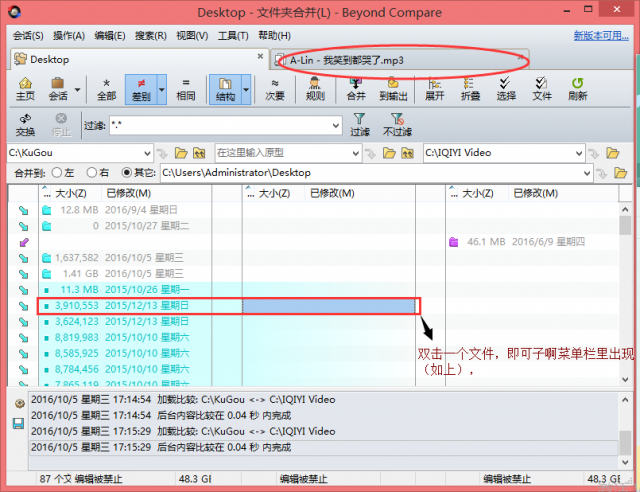Show matching files with 相同 icon

(x=186, y=89)
